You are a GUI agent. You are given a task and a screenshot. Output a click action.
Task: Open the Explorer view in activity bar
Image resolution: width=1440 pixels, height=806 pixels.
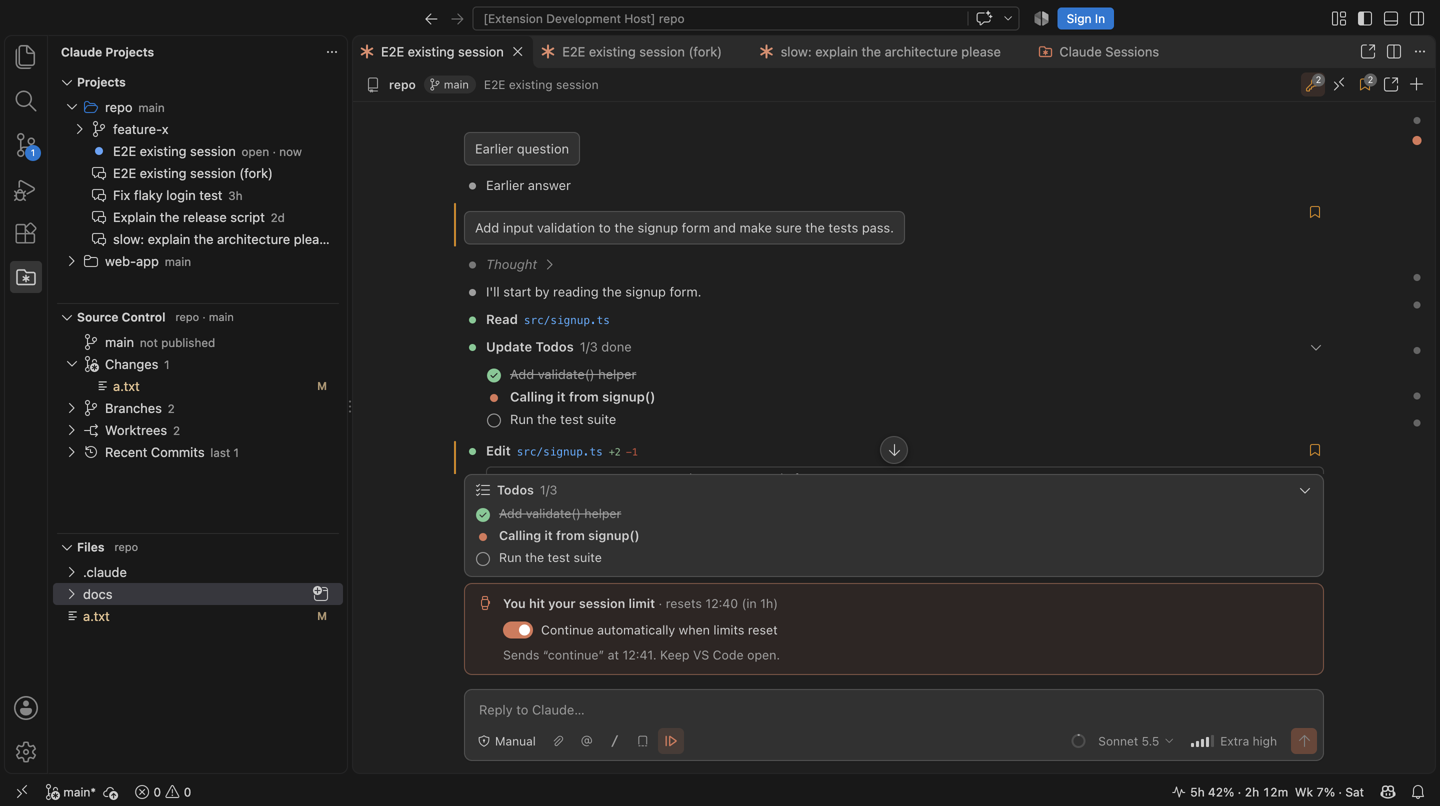[x=26, y=57]
